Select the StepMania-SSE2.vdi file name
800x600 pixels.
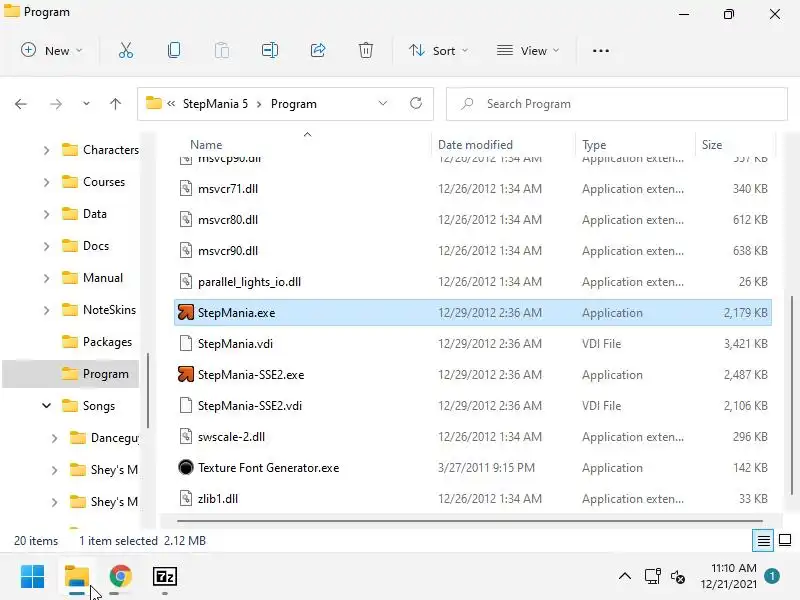pyautogui.click(x=250, y=406)
